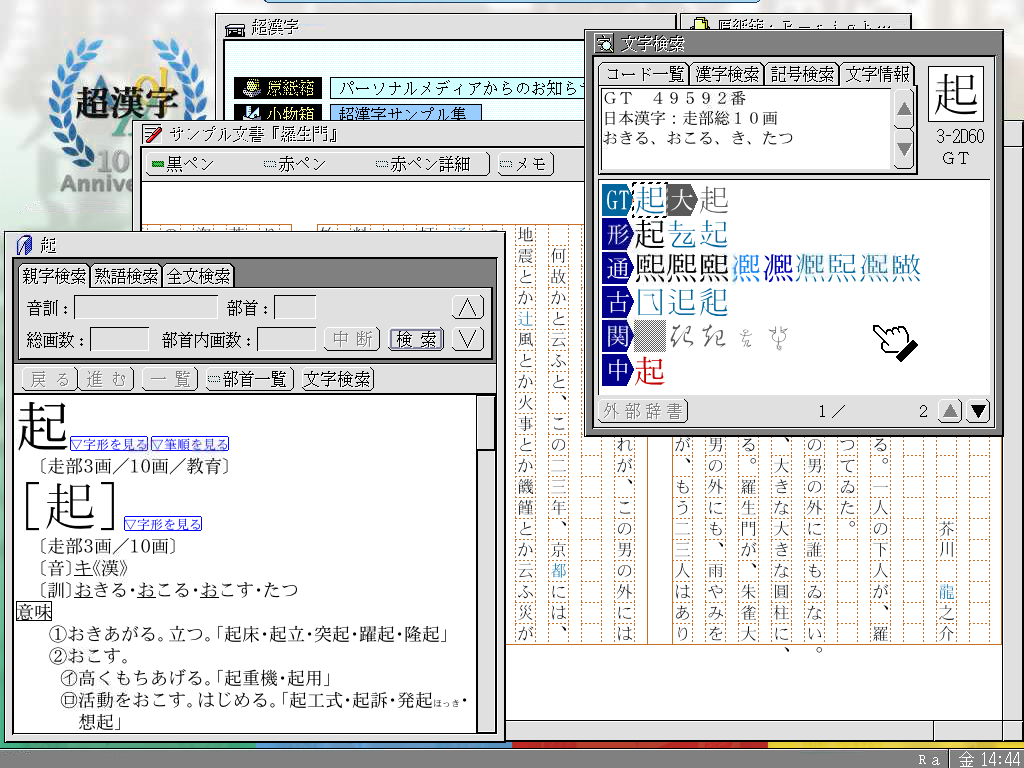Click the magnifier icon in the 文字検索 title bar
Image resolution: width=1024 pixels, height=768 pixels.
pyautogui.click(x=604, y=43)
